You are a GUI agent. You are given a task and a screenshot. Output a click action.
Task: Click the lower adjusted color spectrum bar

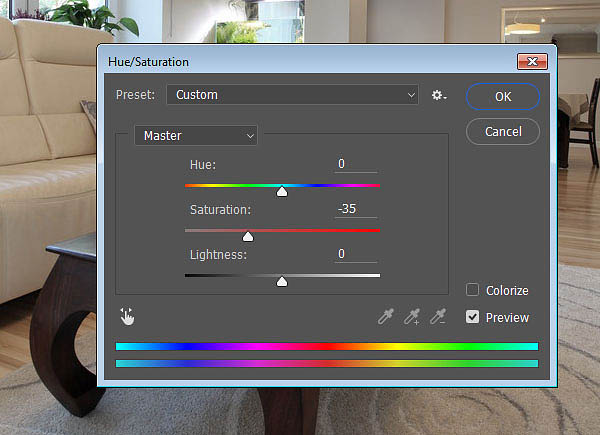coord(327,363)
